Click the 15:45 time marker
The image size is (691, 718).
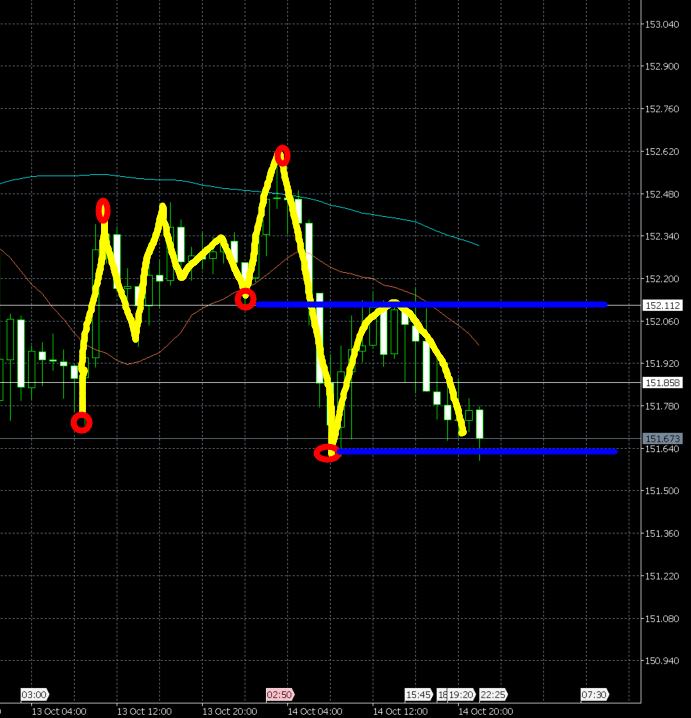[418, 694]
